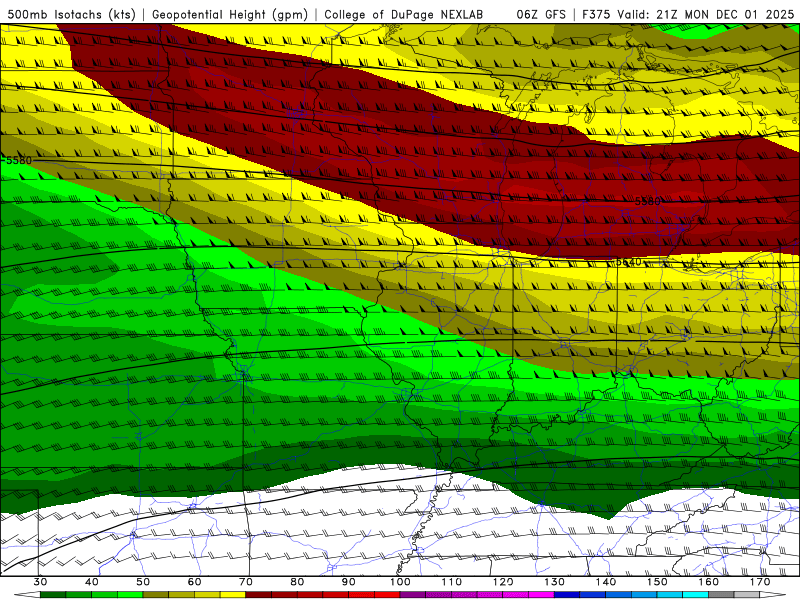Select the dark gray 160-165 kt legend swatch

[x=721, y=595]
